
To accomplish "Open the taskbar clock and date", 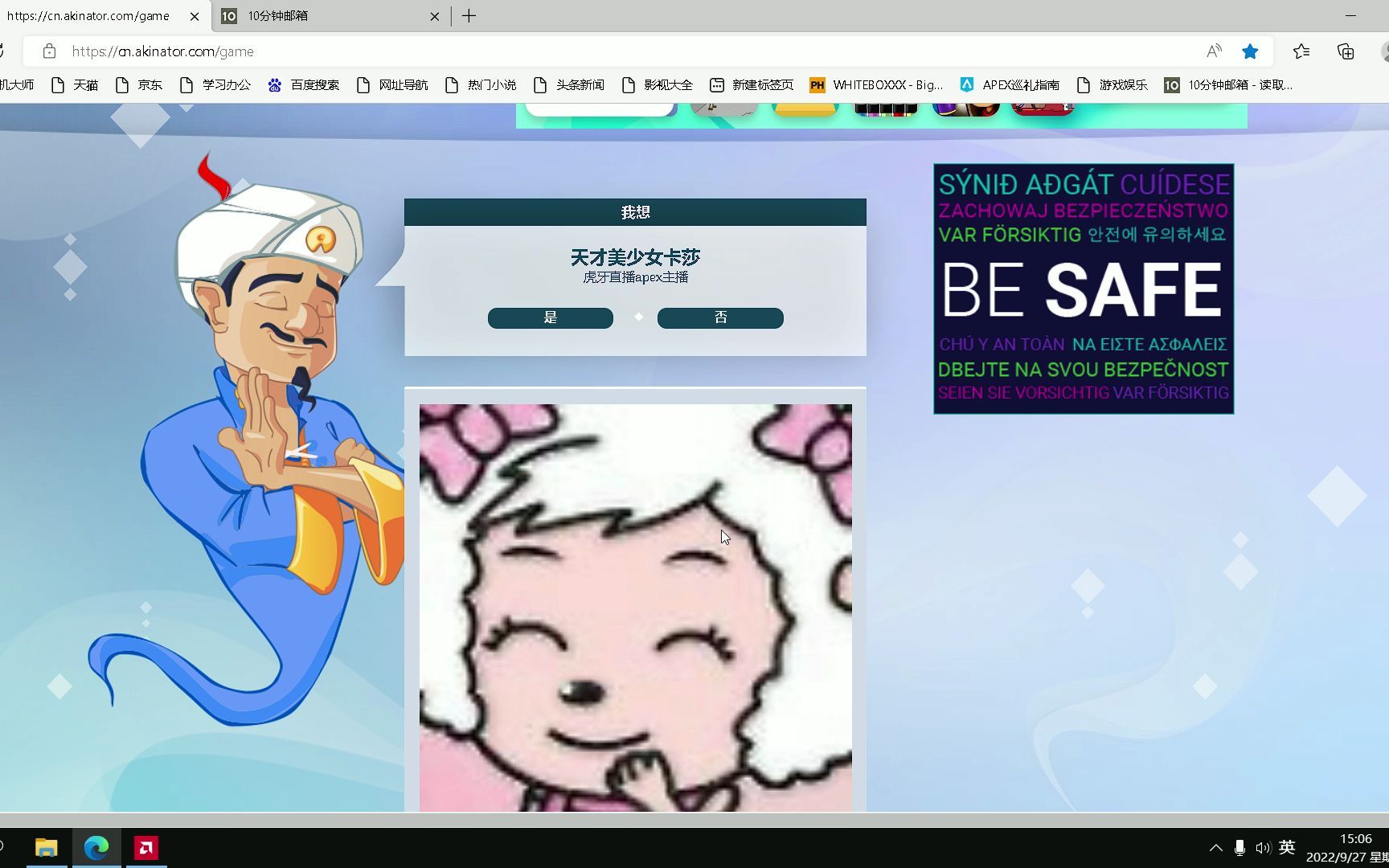I will coord(1347,848).
